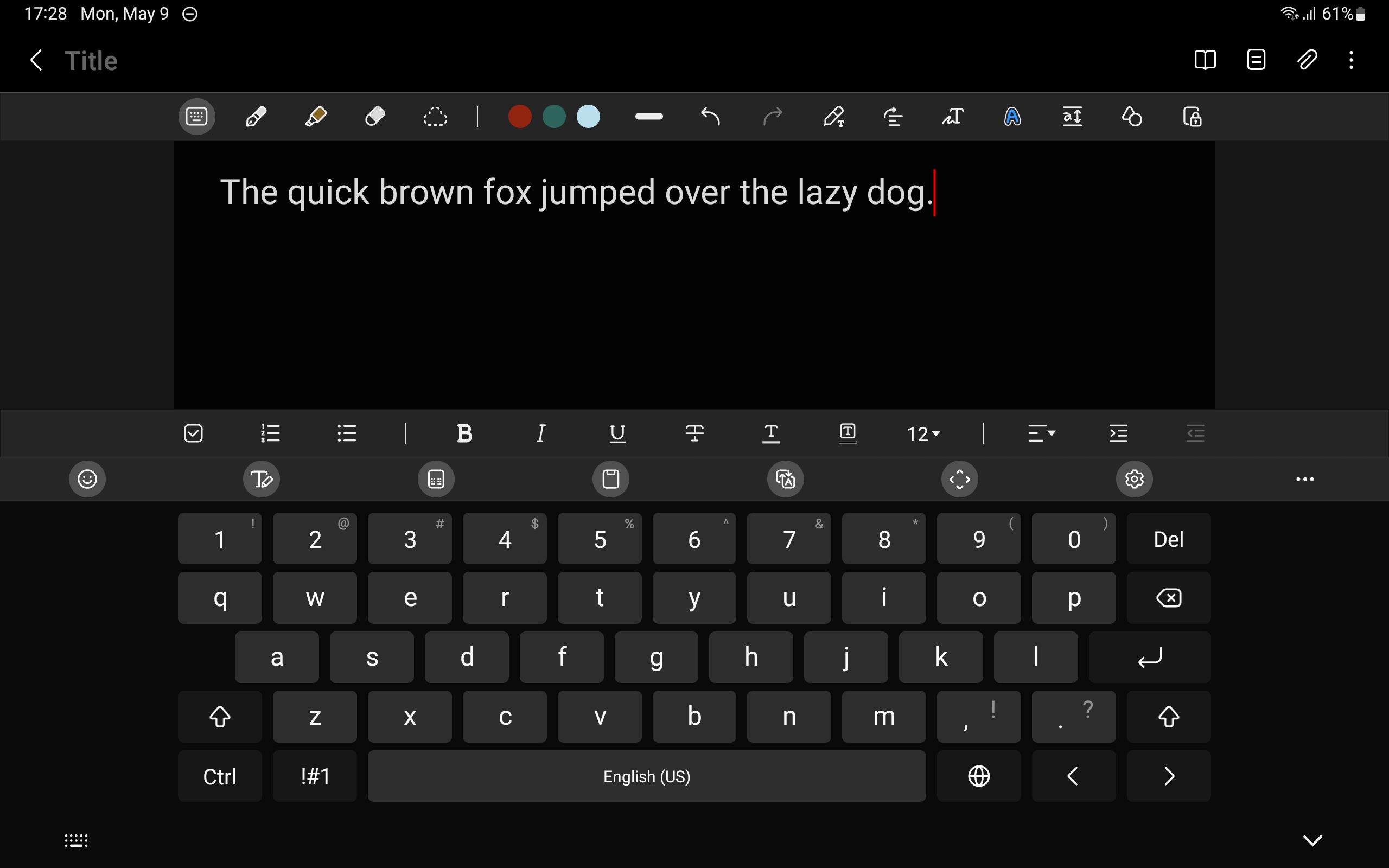Toggle bold text formatting
1389x868 pixels.
point(464,433)
